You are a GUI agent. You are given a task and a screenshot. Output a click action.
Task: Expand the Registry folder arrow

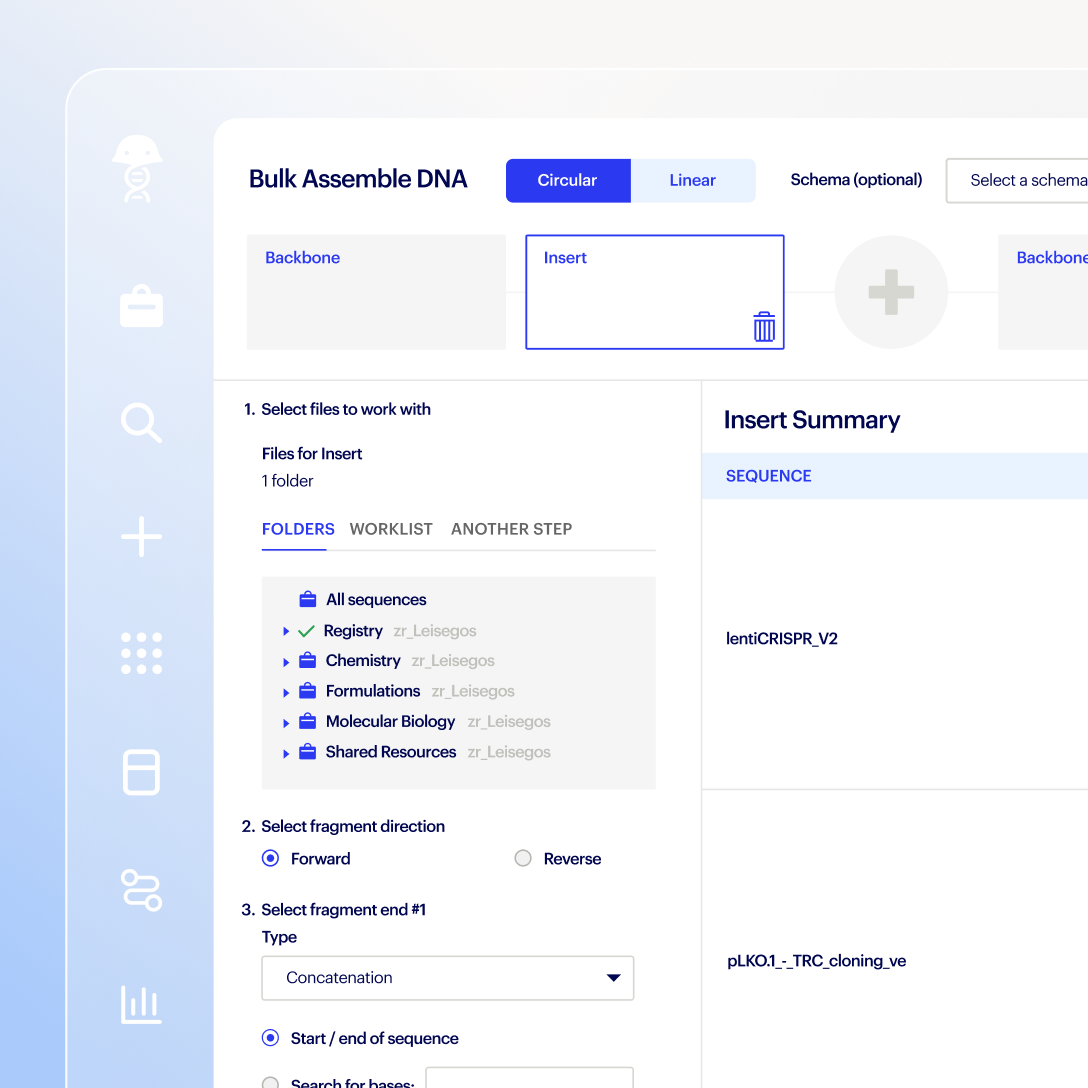point(286,631)
